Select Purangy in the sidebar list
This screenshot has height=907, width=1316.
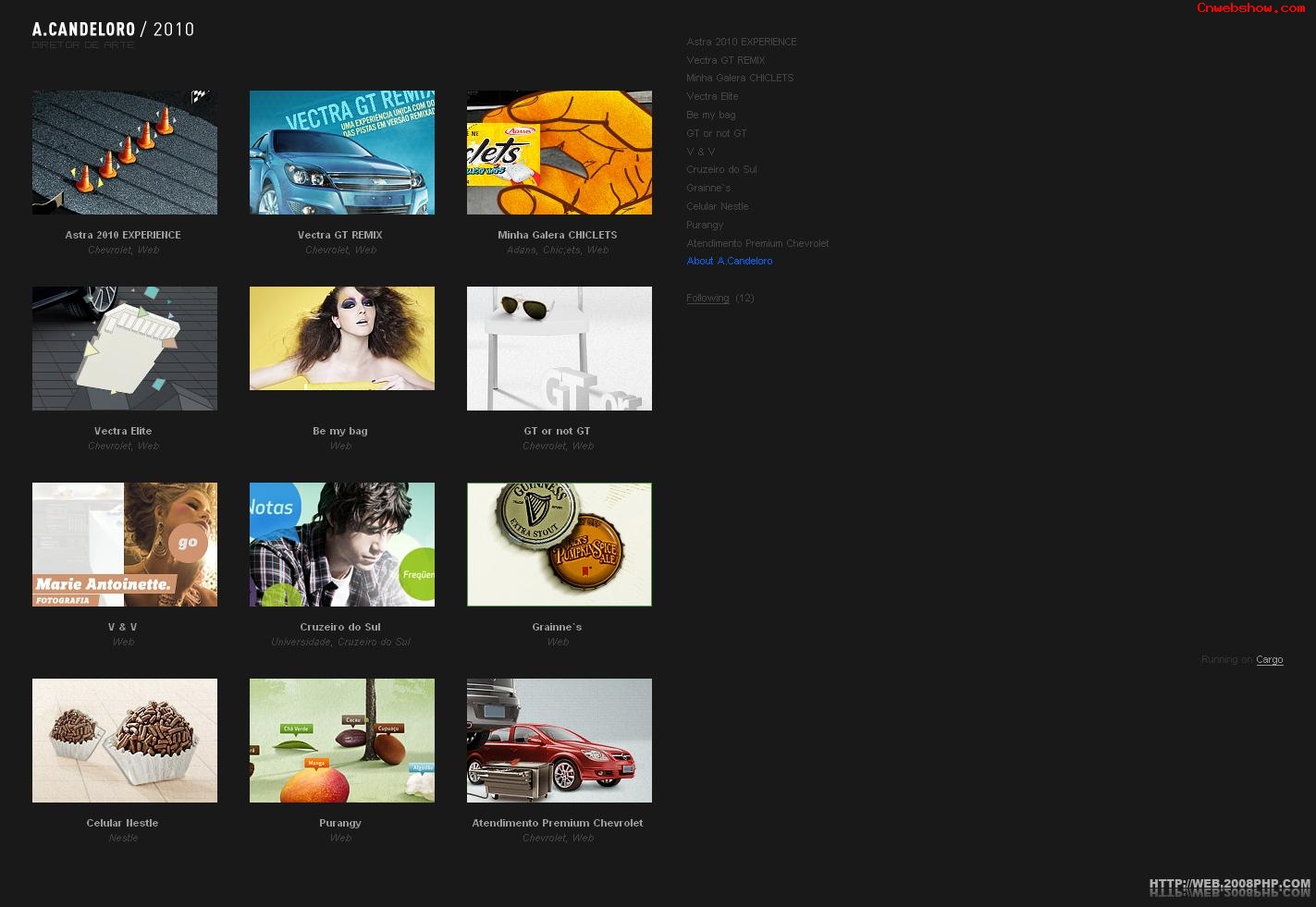point(705,225)
